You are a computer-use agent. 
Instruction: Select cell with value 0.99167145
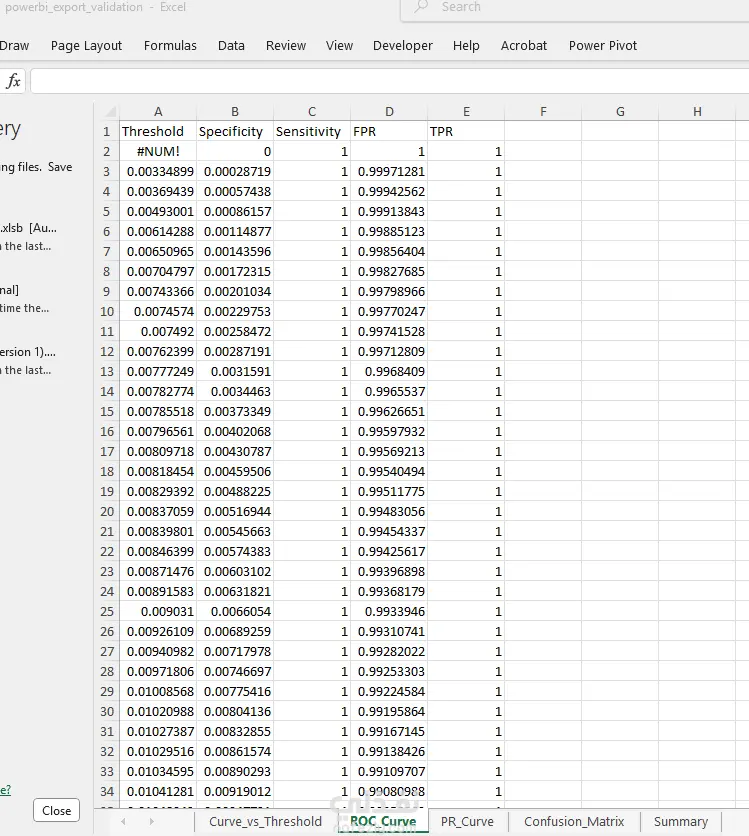pos(389,732)
